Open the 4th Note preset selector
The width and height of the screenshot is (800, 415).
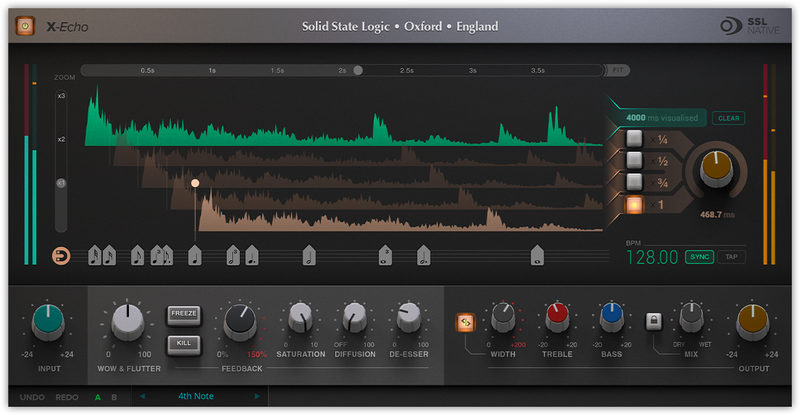pyautogui.click(x=199, y=397)
